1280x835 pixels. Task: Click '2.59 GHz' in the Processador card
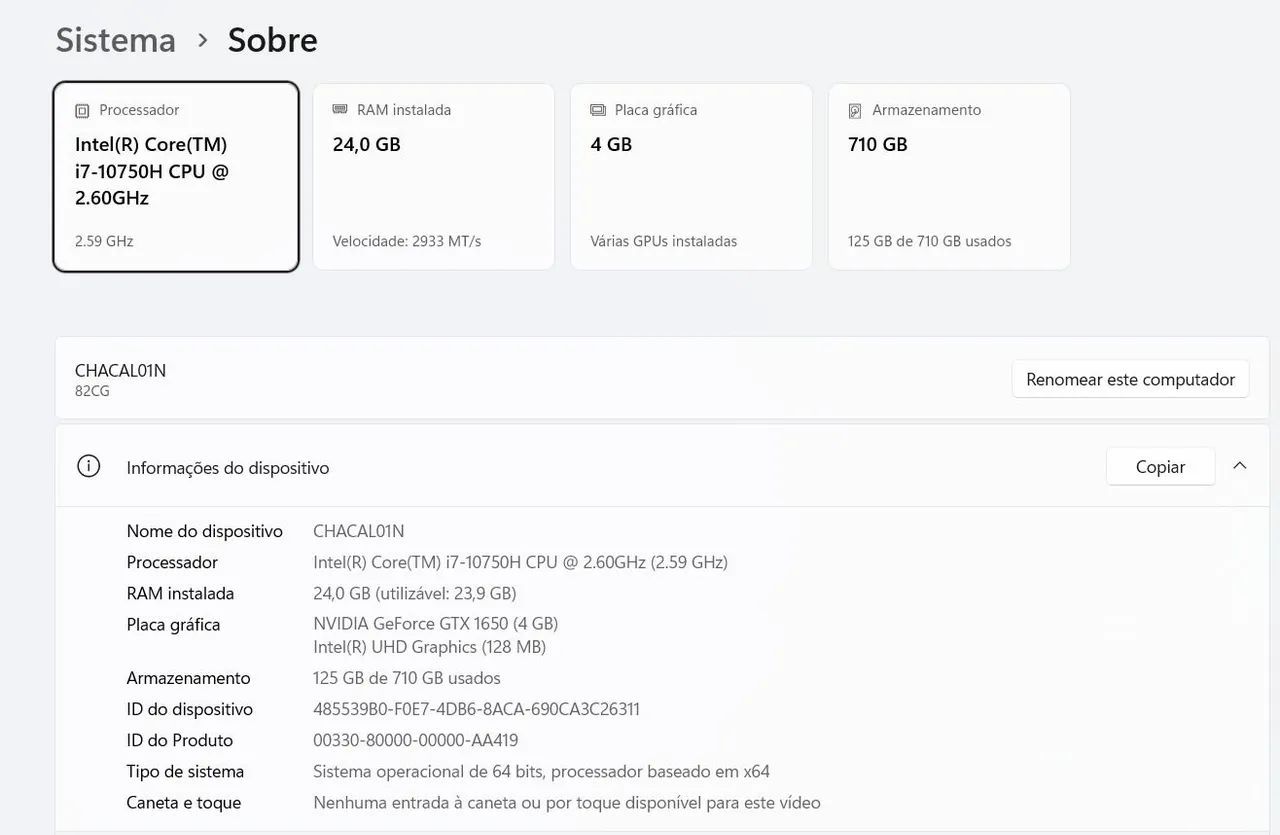(x=104, y=241)
